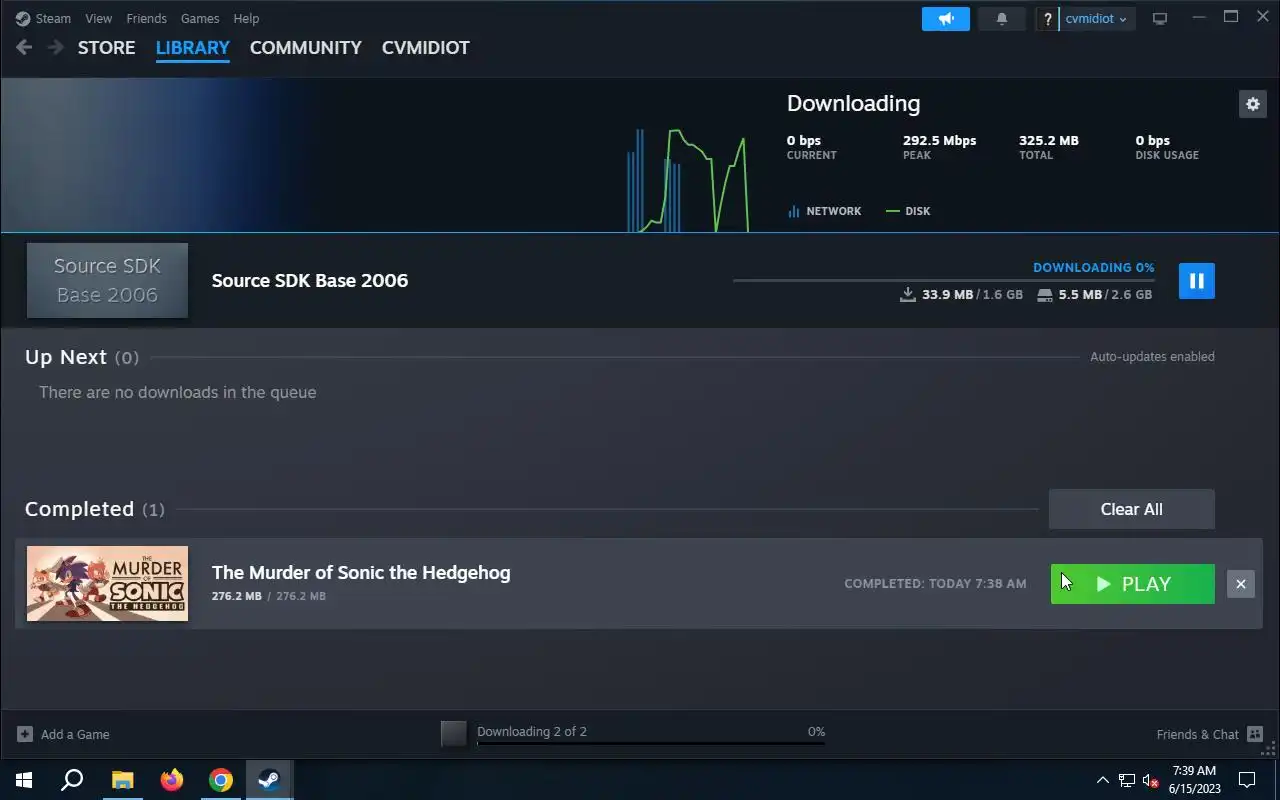This screenshot has width=1280, height=800.
Task: Click the 325.2 MB total value
Action: click(1049, 140)
